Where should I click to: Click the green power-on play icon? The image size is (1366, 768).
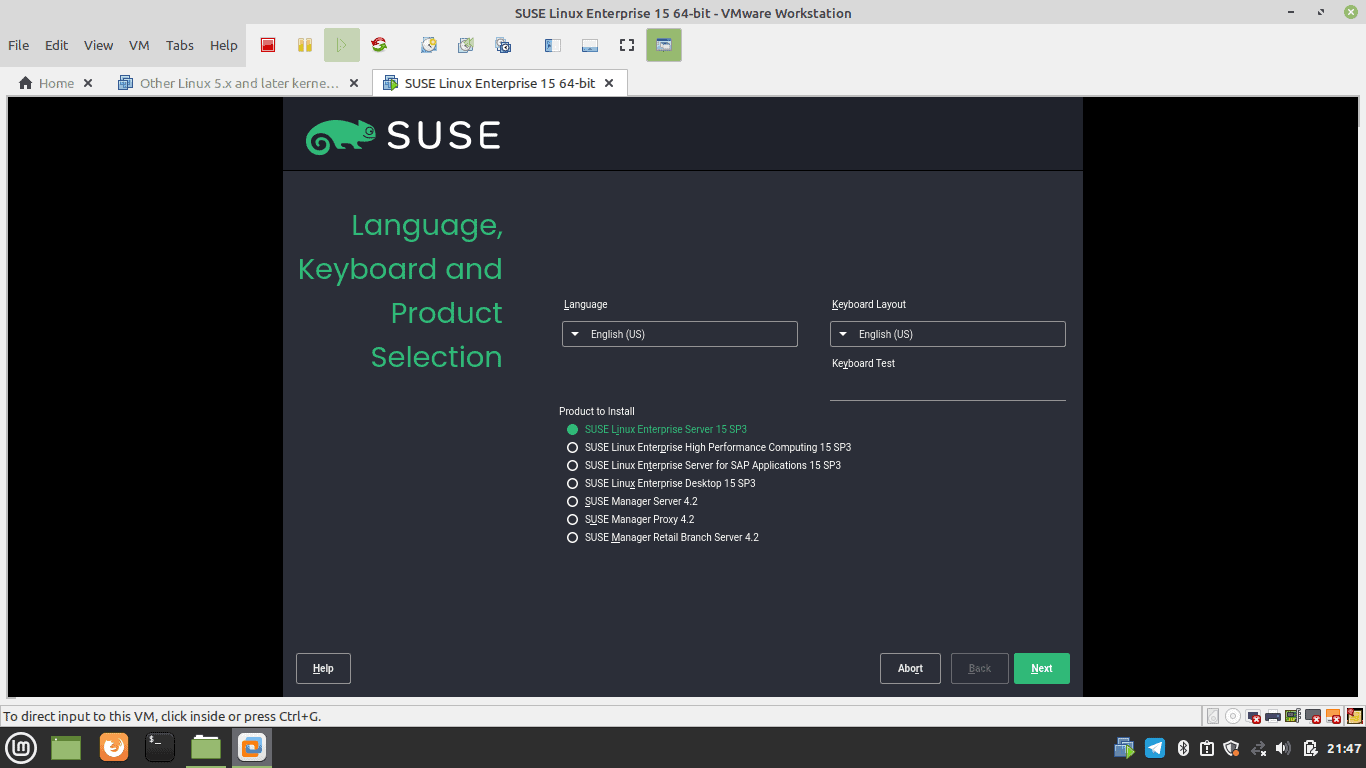click(x=342, y=45)
